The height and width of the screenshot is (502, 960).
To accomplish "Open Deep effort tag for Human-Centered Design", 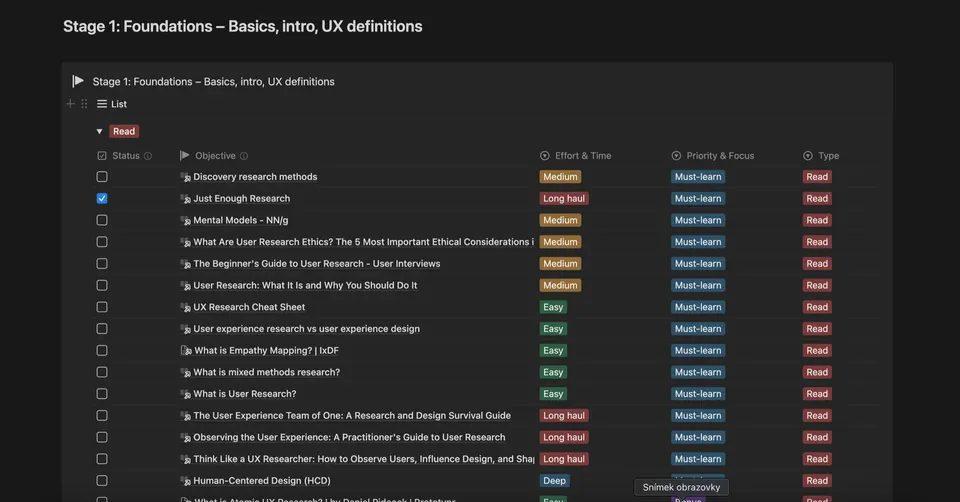I will 554,481.
